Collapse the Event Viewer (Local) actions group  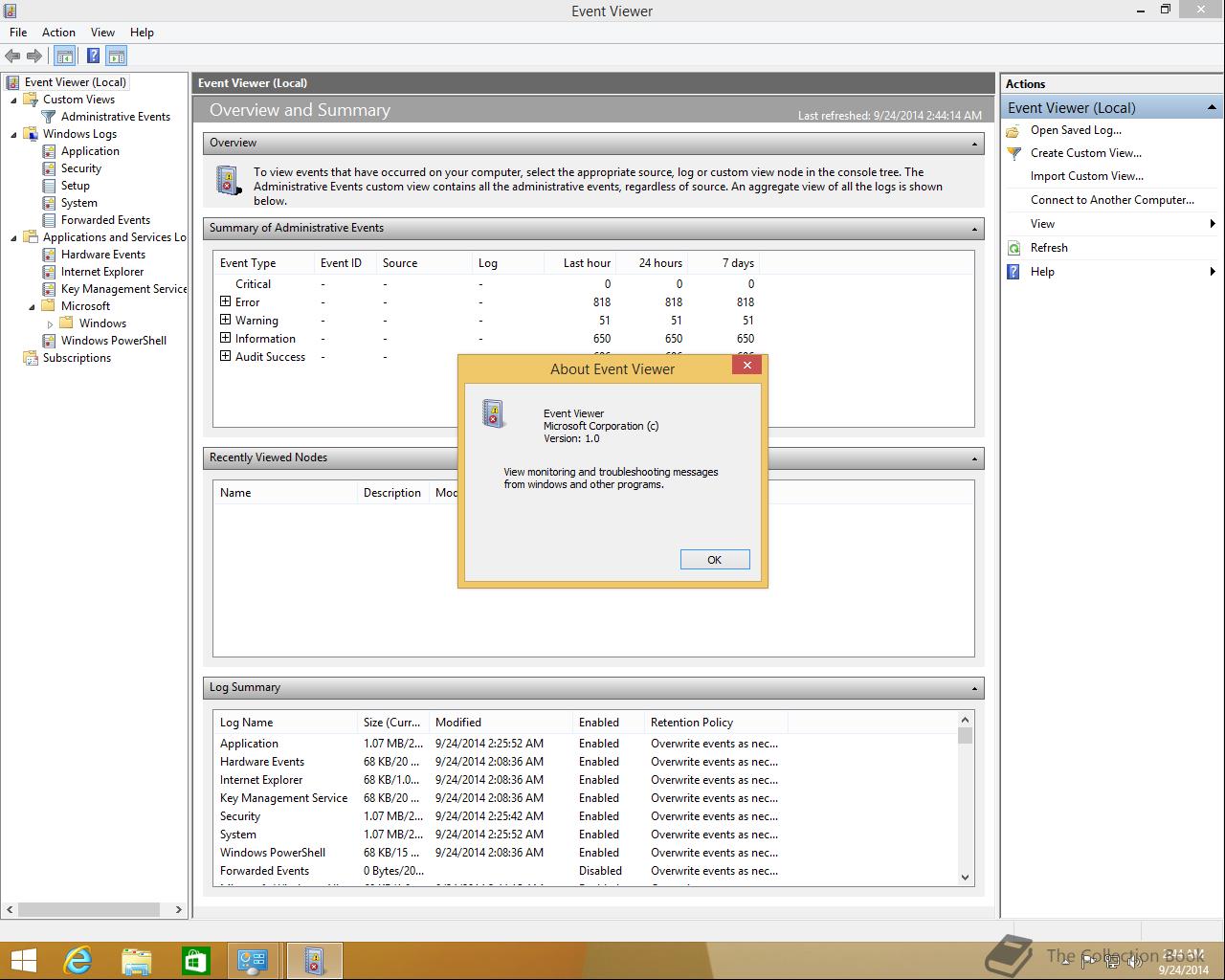pyautogui.click(x=1212, y=107)
